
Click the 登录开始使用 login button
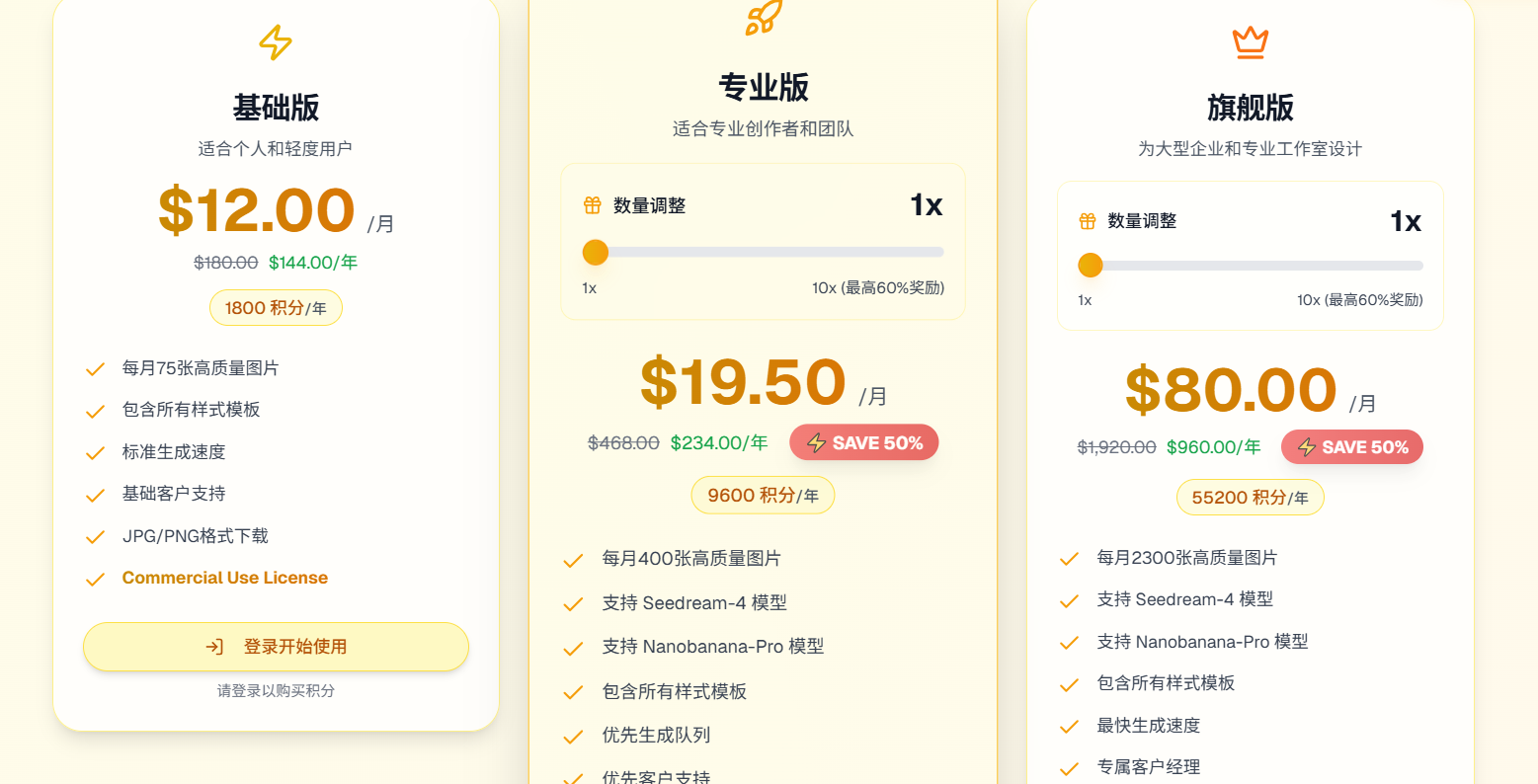point(277,647)
